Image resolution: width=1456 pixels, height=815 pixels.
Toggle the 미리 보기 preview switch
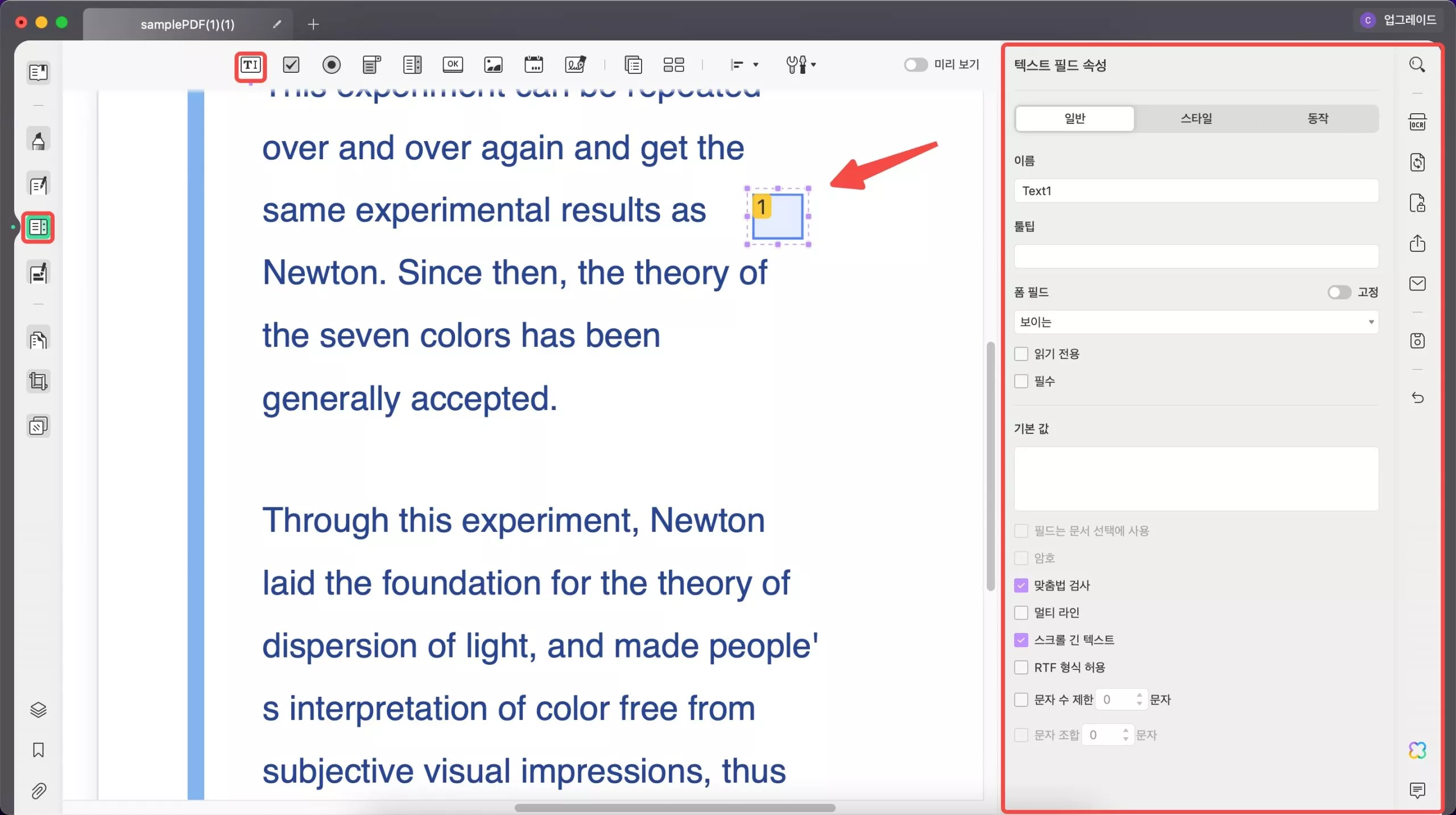tap(916, 65)
